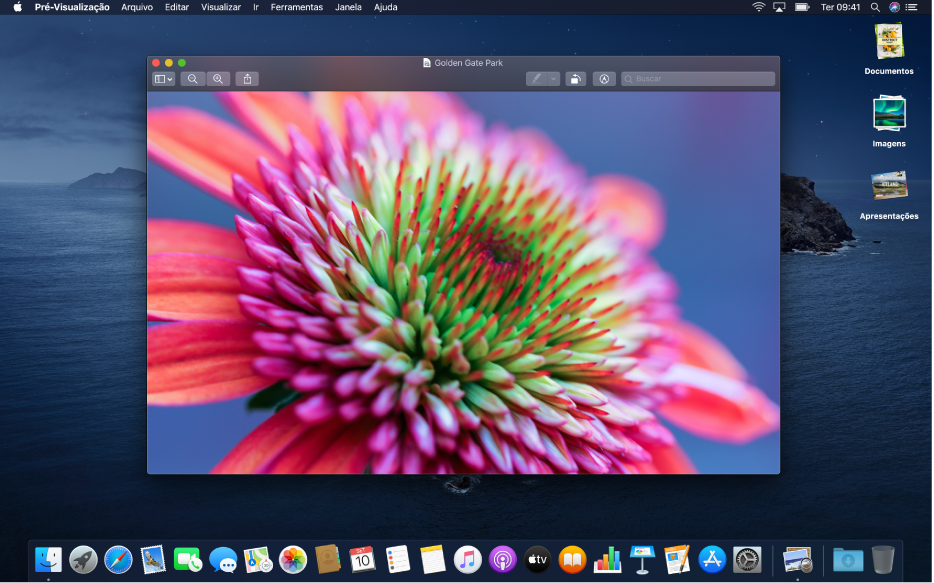The image size is (934, 583).
Task: Rotate the image using the rotate icon
Action: (x=575, y=78)
